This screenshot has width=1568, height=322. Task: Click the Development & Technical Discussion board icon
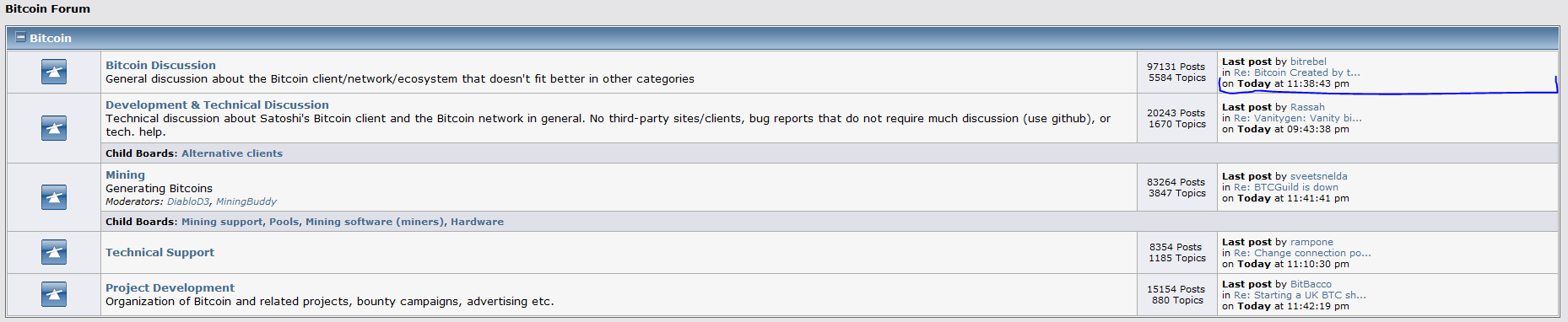54,128
